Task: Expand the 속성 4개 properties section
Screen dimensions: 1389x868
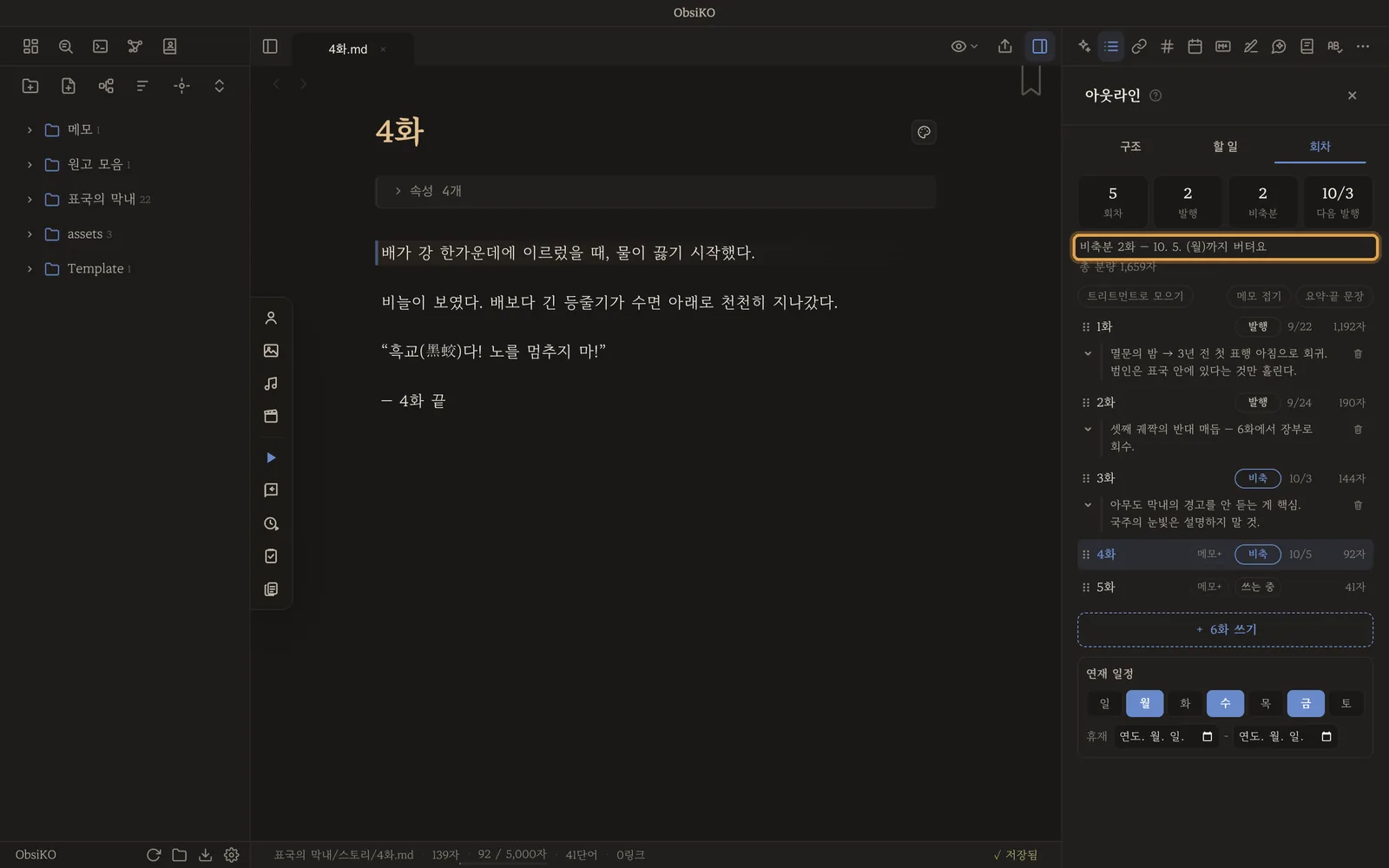Action: coord(655,191)
